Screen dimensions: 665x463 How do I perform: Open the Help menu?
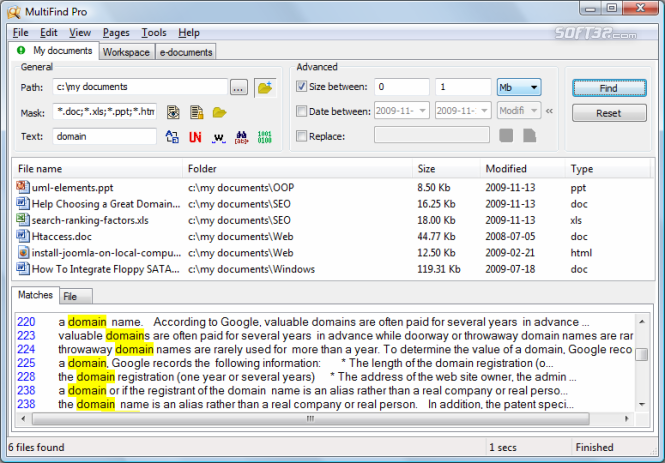189,33
